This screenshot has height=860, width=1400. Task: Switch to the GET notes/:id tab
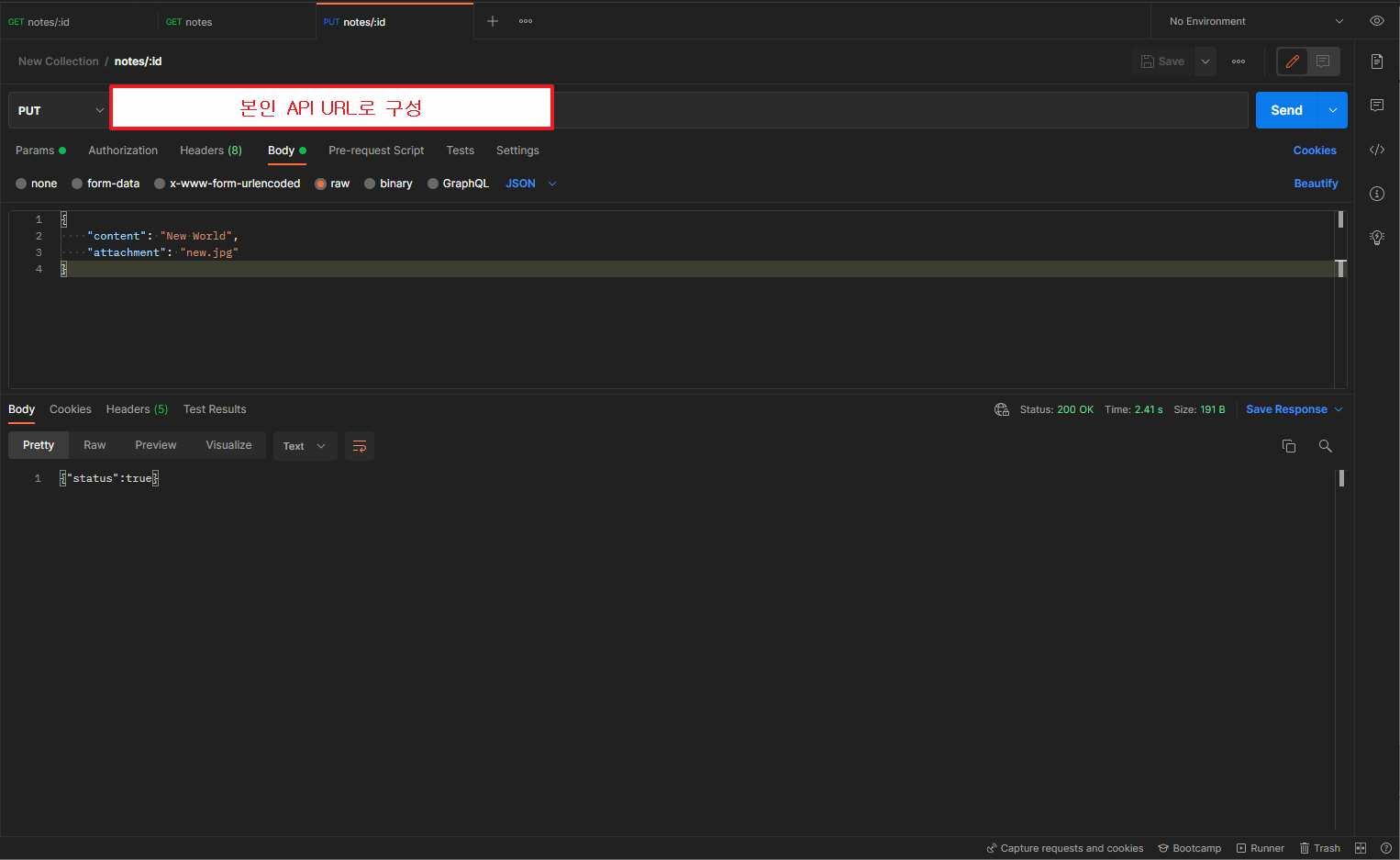[x=79, y=21]
